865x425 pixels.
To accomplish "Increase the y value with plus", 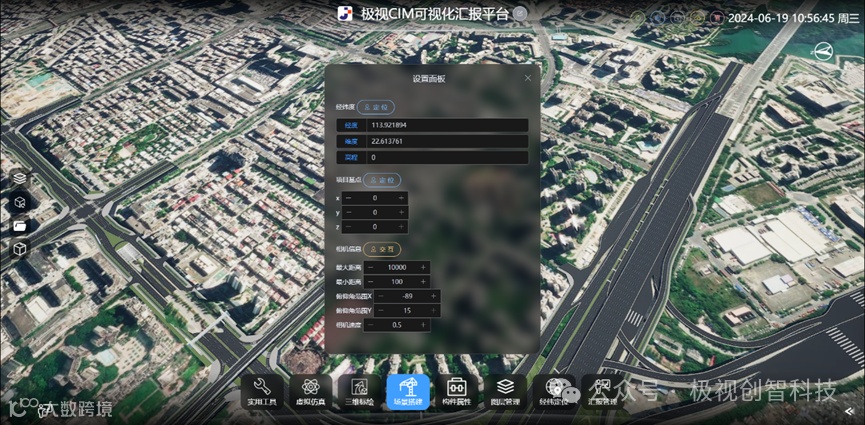I will 401,212.
